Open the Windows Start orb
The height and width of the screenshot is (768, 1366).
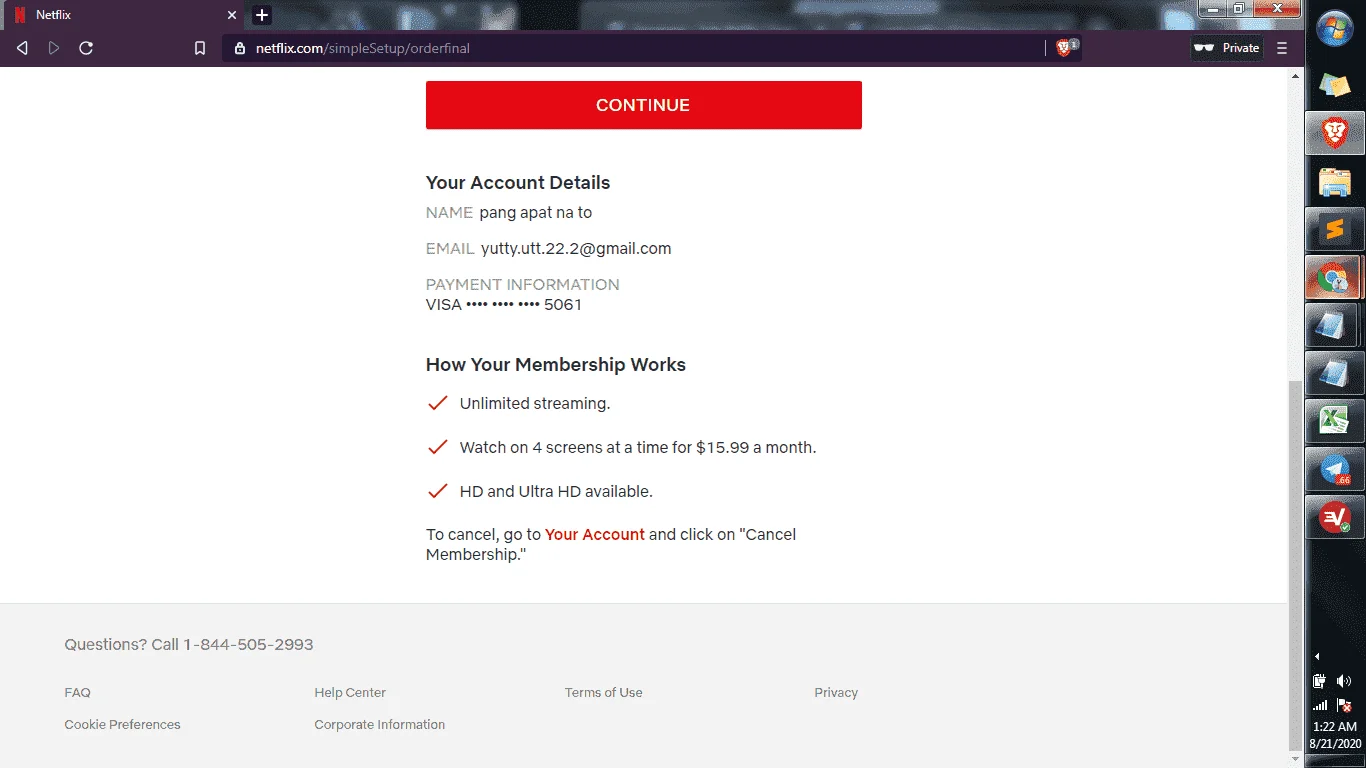[x=1335, y=29]
